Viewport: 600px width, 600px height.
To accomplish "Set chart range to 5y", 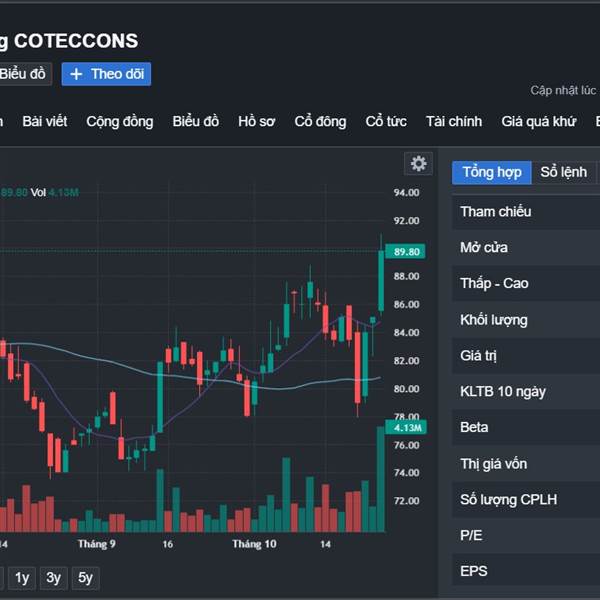I will click(x=86, y=577).
